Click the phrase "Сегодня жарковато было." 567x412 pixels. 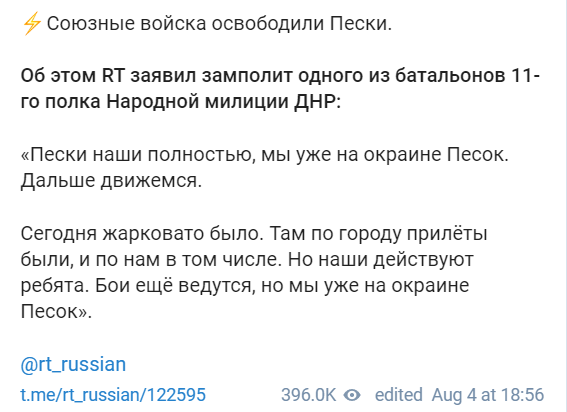142,234
